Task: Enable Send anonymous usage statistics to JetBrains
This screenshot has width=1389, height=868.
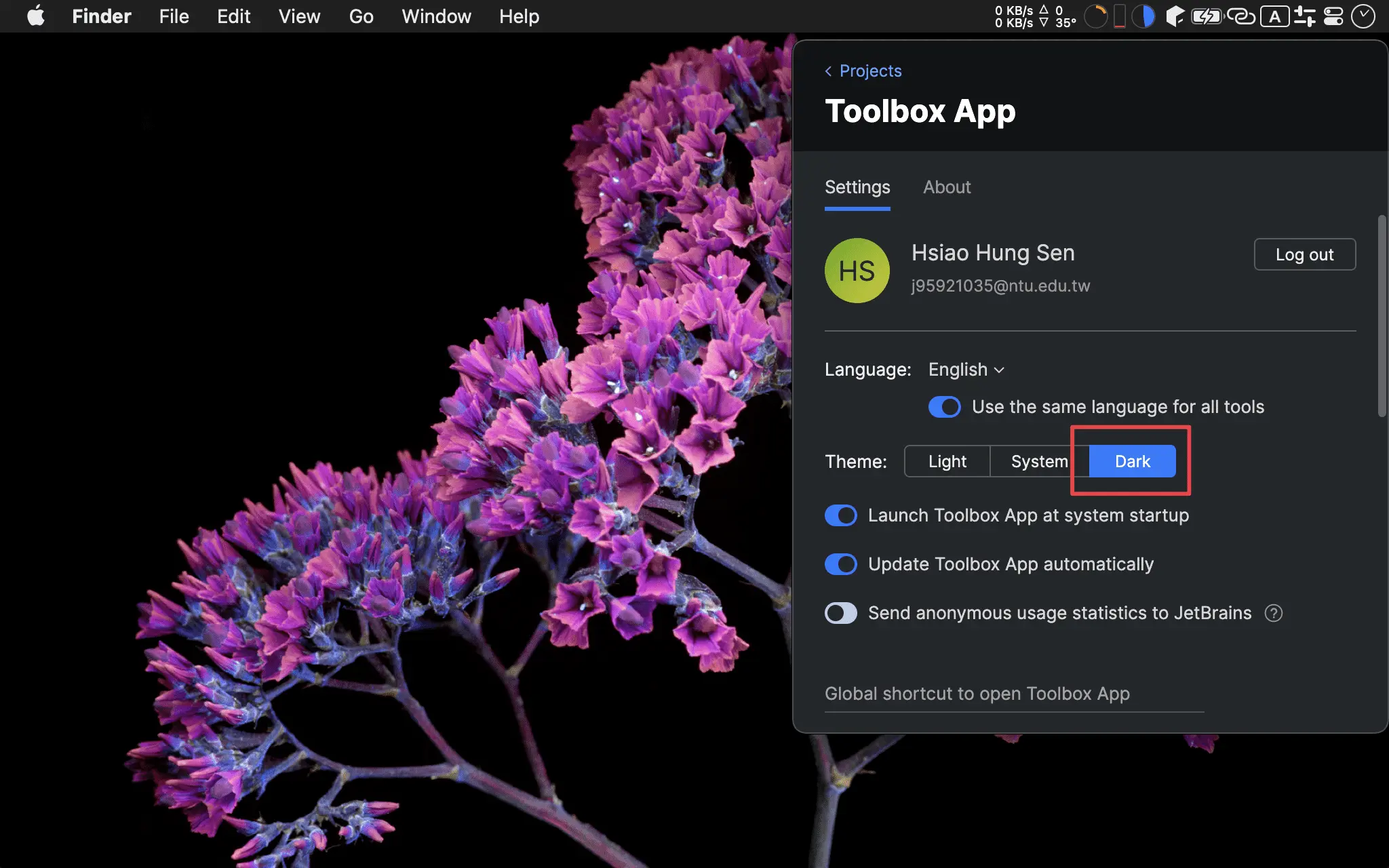Action: 841,613
